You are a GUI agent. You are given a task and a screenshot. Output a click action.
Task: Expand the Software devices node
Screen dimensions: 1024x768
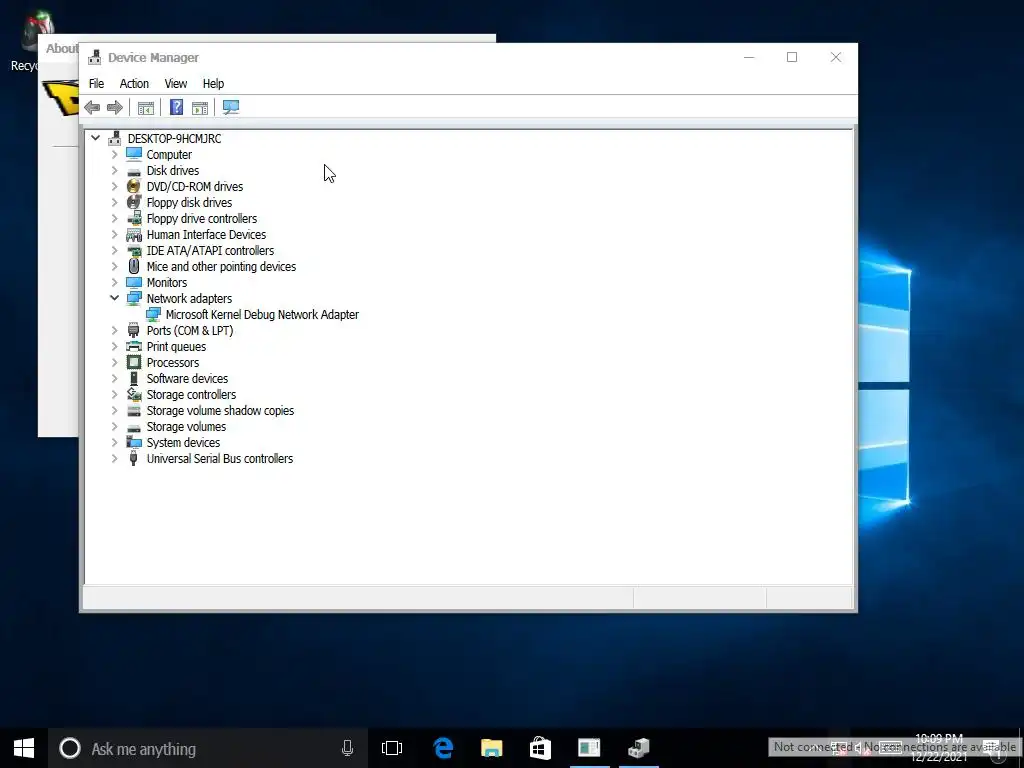114,378
